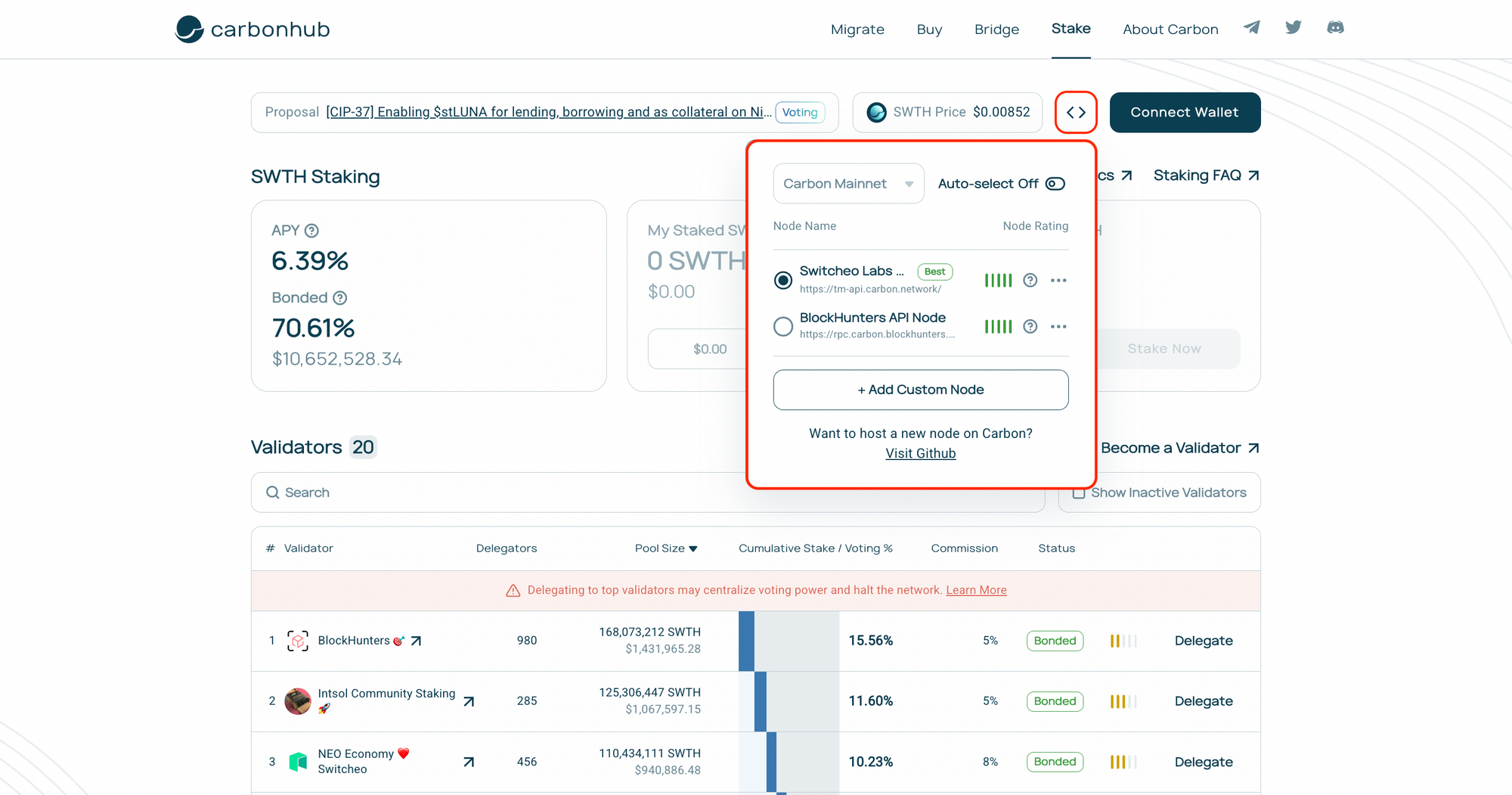Click Switcheo Labs node rating bars
Image resolution: width=1512 pixels, height=795 pixels.
tap(998, 281)
